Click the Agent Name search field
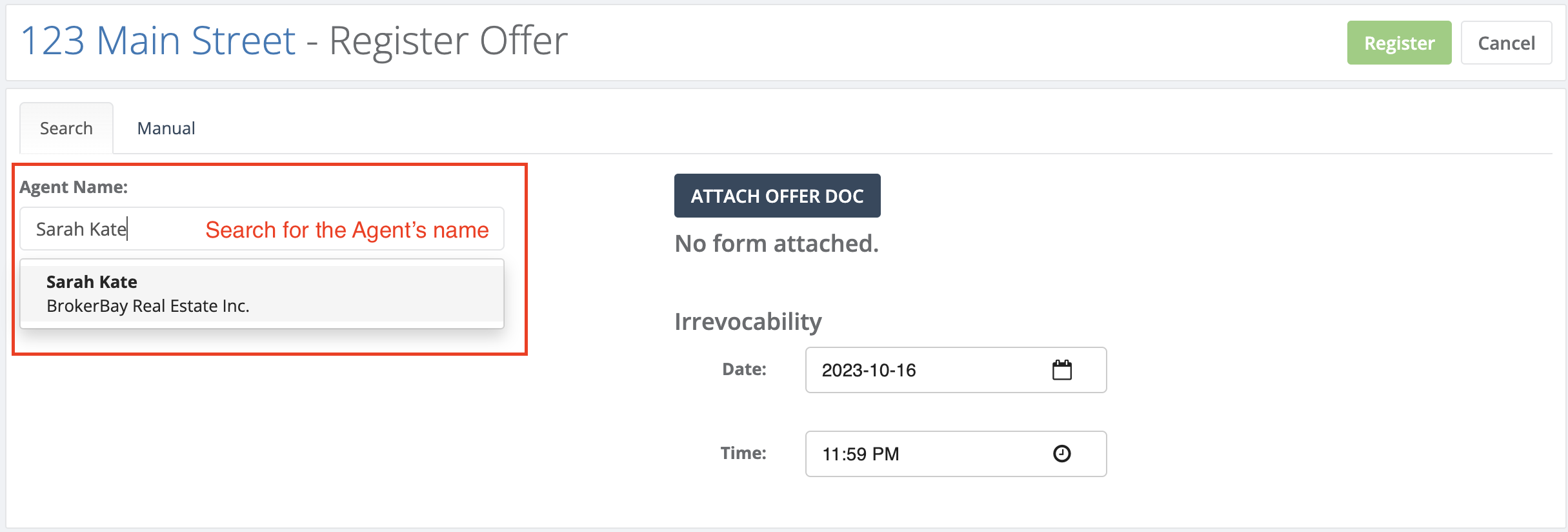 [x=262, y=229]
